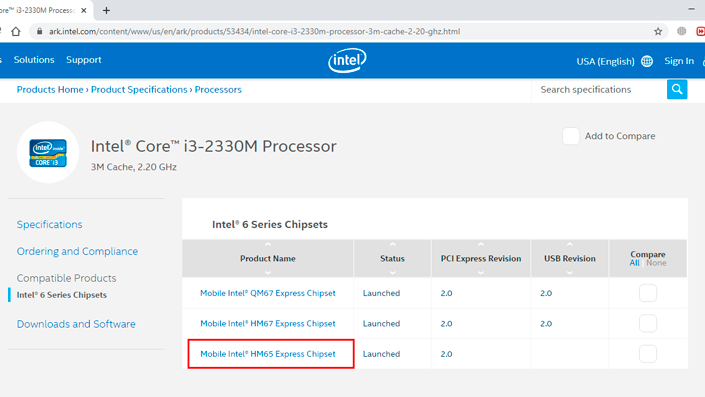Select Compare None link
Viewport: 705px width, 397px height.
656,263
